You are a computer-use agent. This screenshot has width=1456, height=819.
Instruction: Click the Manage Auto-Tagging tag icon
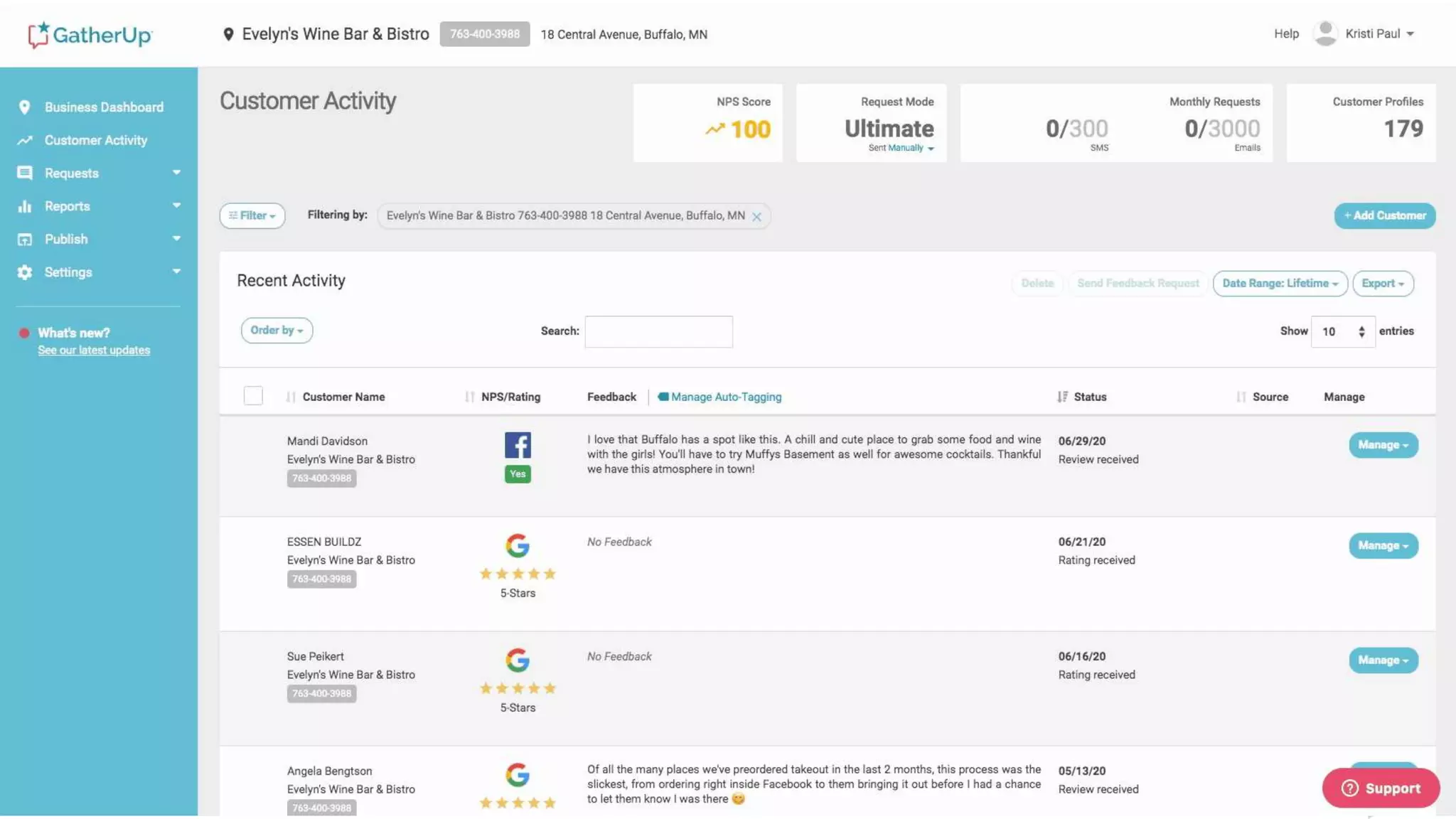click(663, 397)
